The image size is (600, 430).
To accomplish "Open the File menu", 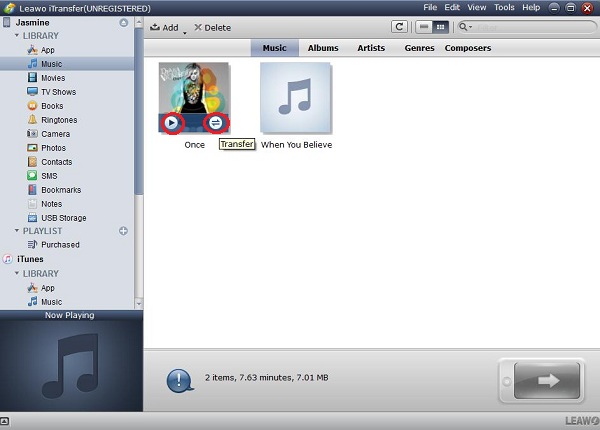I will (x=430, y=7).
